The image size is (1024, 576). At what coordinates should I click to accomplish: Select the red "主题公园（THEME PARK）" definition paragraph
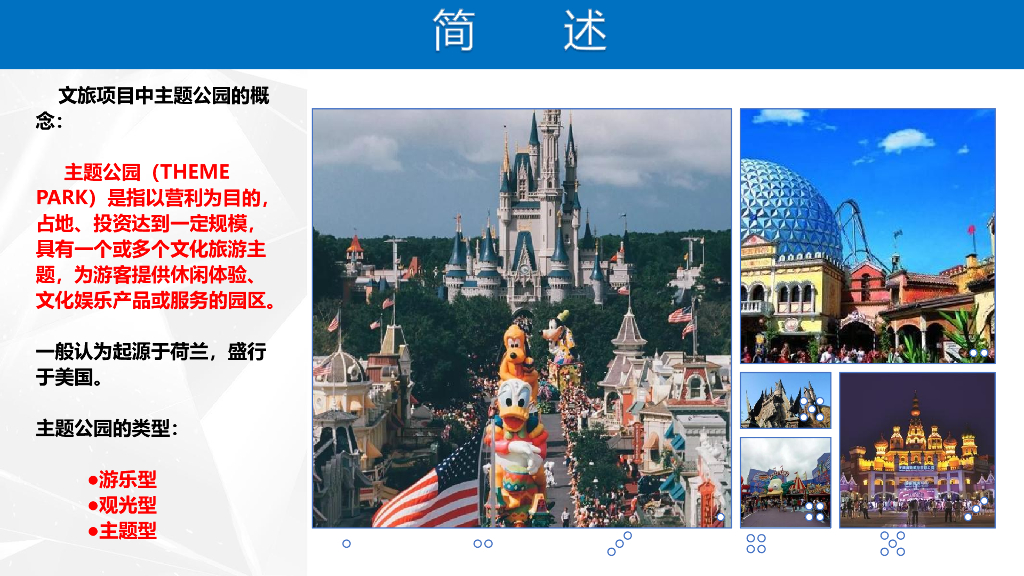point(157,236)
